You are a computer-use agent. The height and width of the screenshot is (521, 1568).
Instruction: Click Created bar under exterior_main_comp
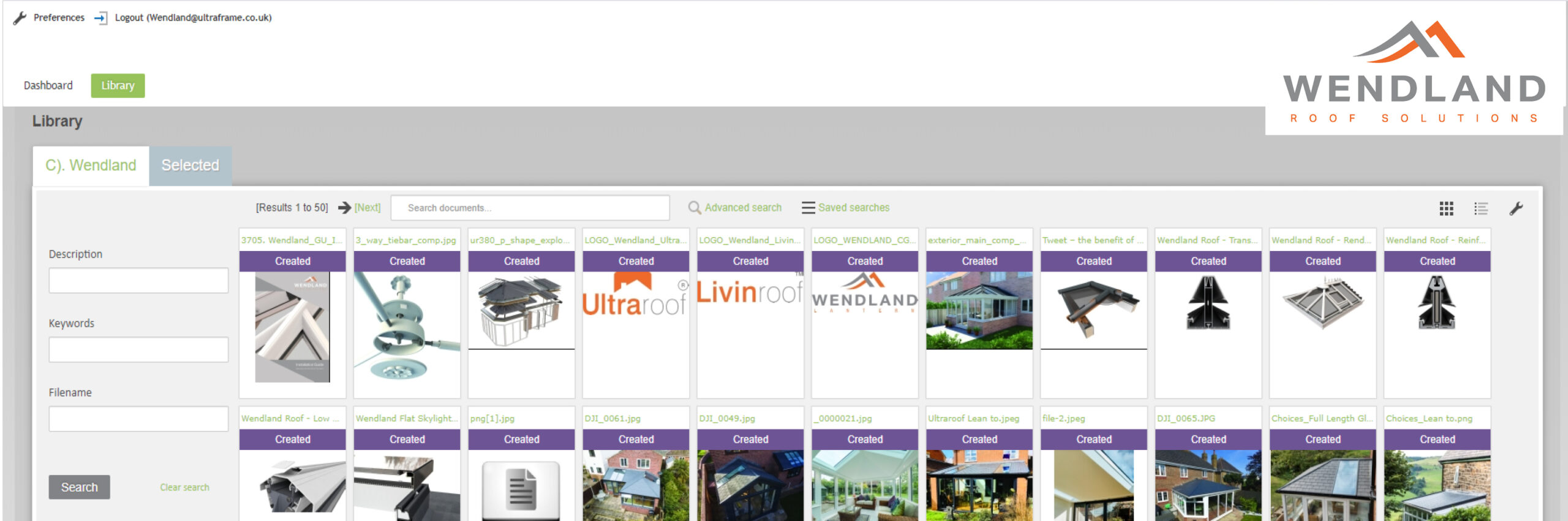coord(979,261)
